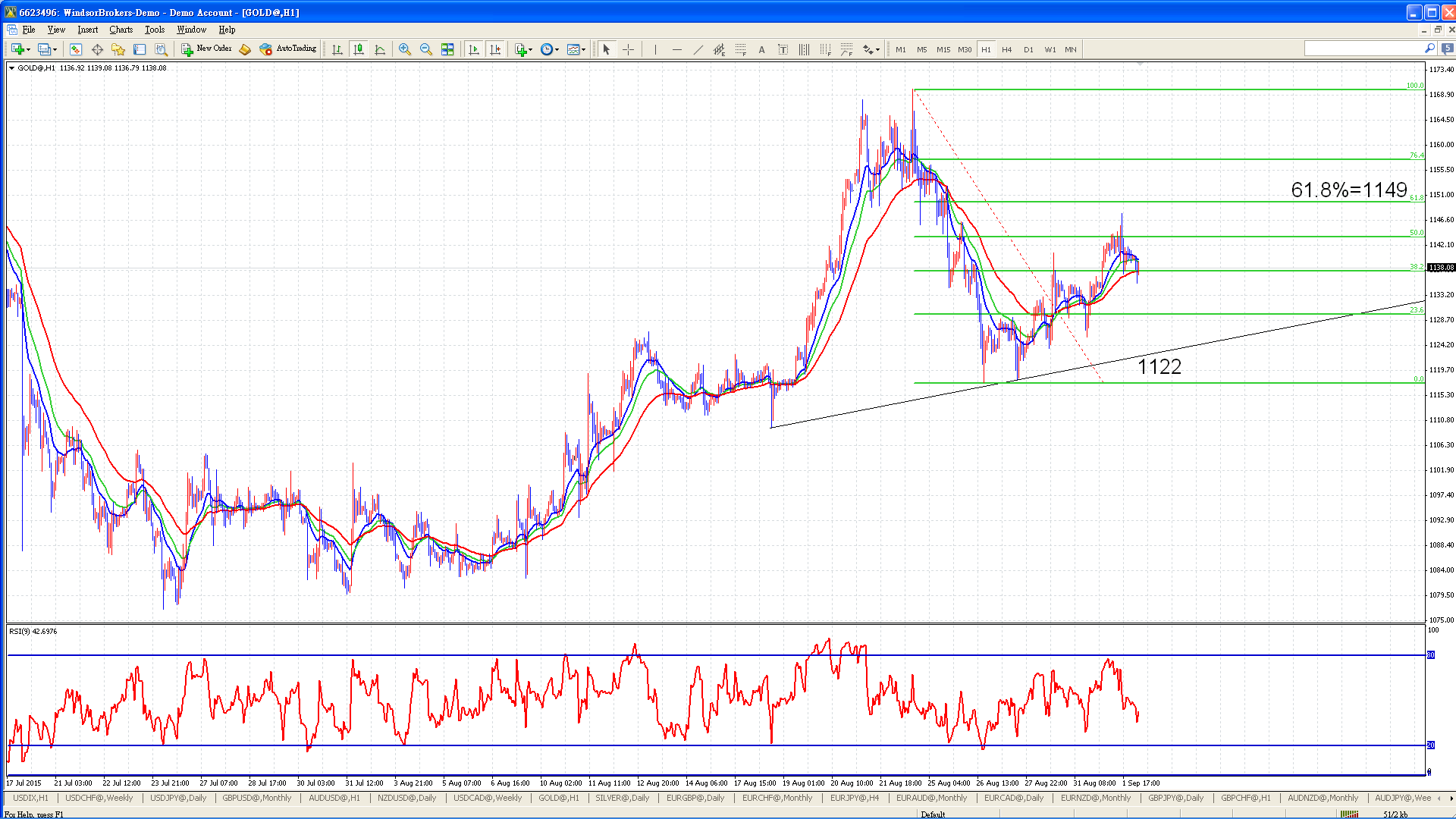Switch chart to candlestick mode

[359, 49]
